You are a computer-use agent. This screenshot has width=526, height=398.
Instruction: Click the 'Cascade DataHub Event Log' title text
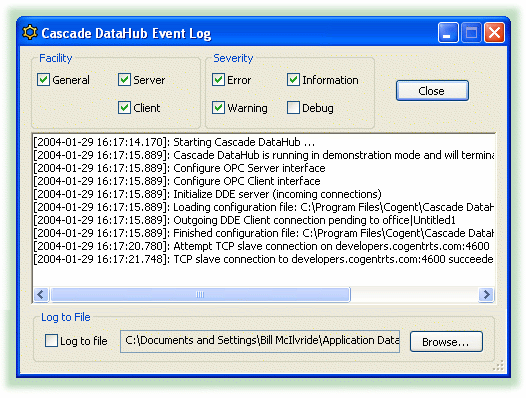click(x=126, y=33)
